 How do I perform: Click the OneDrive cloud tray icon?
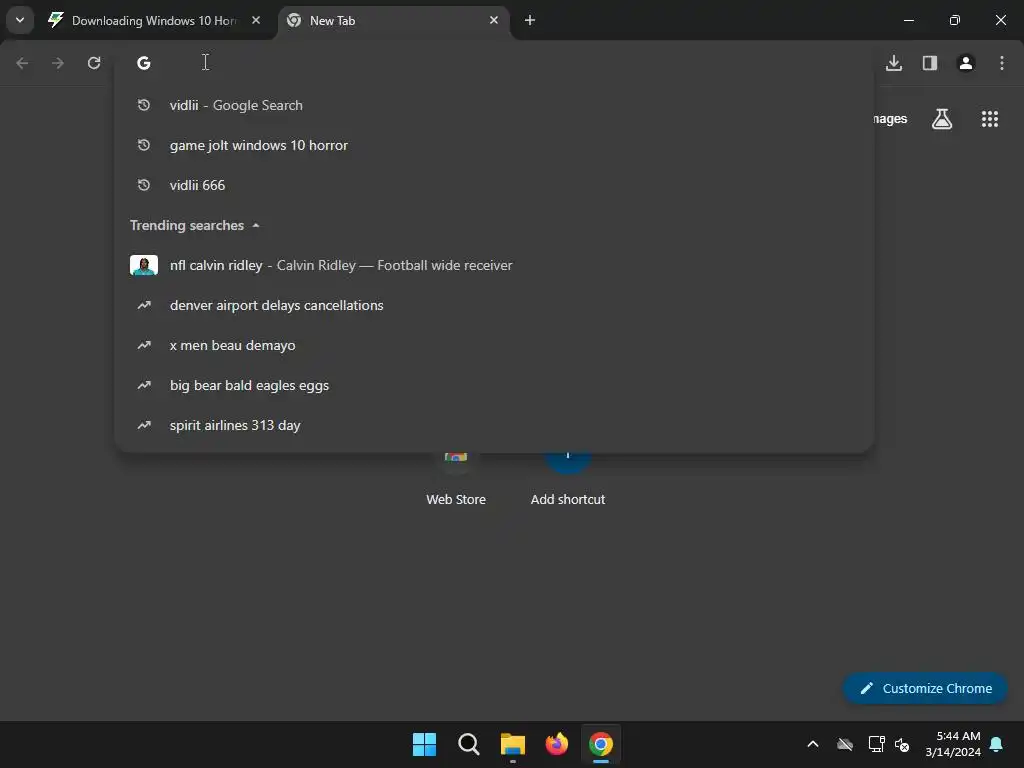point(845,744)
